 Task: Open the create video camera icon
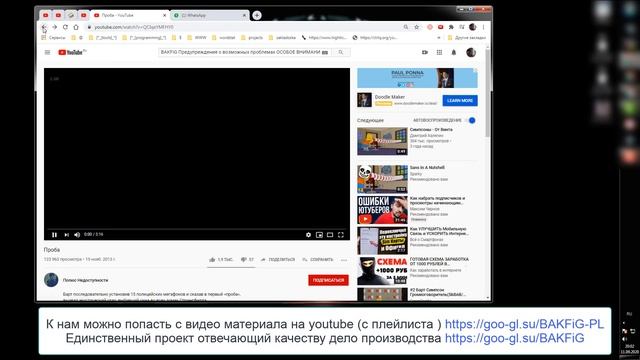click(x=425, y=52)
